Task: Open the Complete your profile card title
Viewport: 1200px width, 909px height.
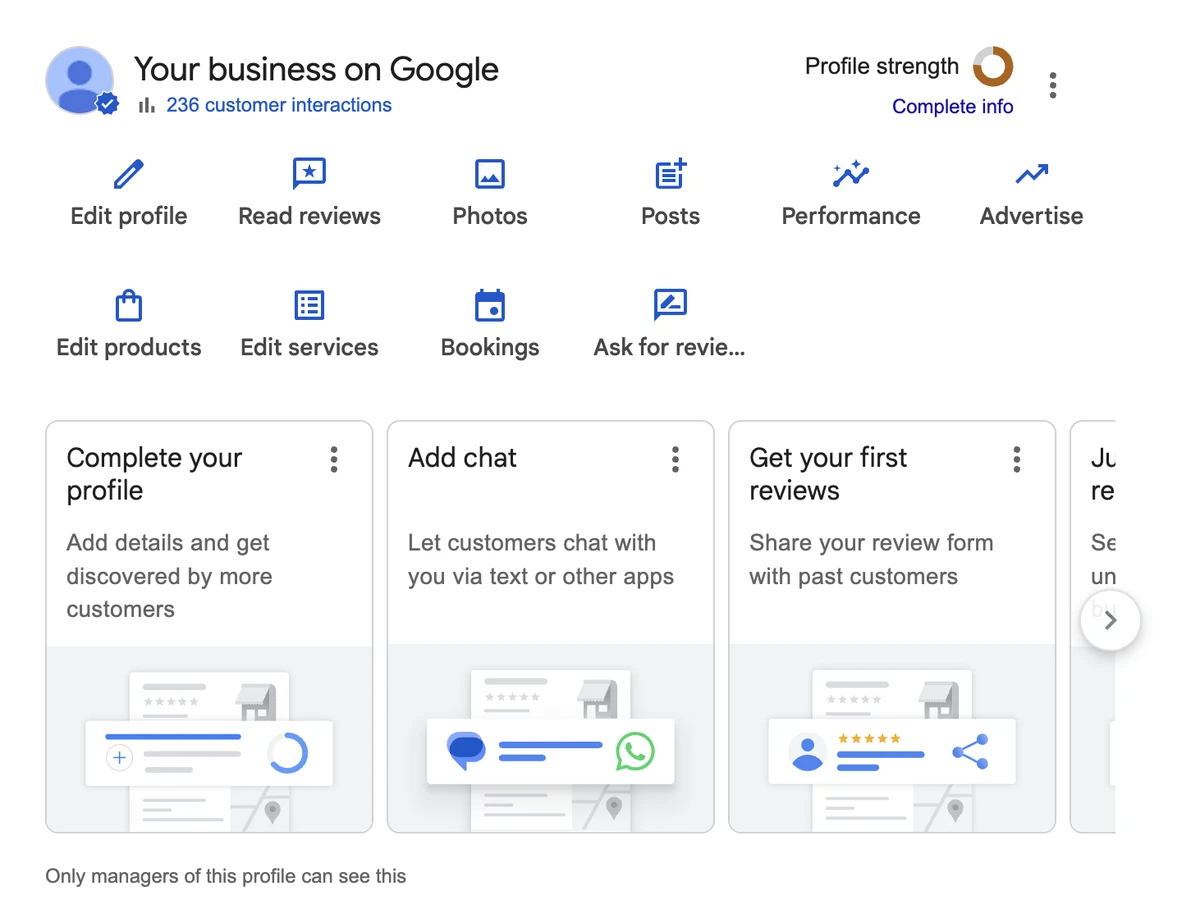Action: coord(154,474)
